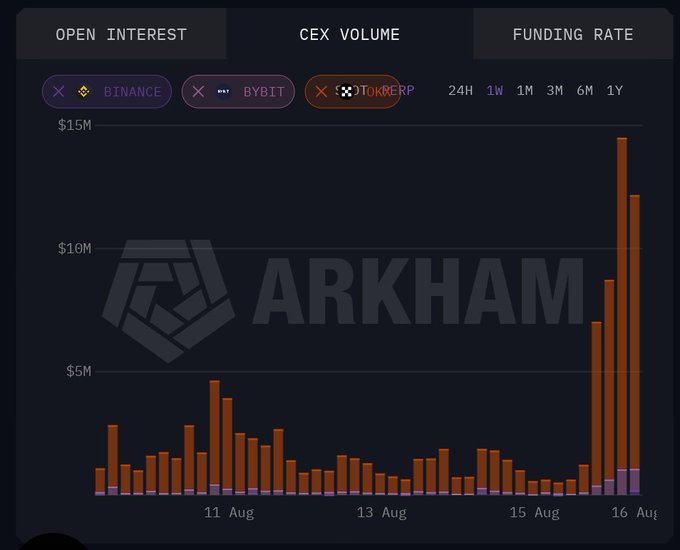Set time range to 1Y
Viewport: 680px width, 550px height.
coord(615,90)
